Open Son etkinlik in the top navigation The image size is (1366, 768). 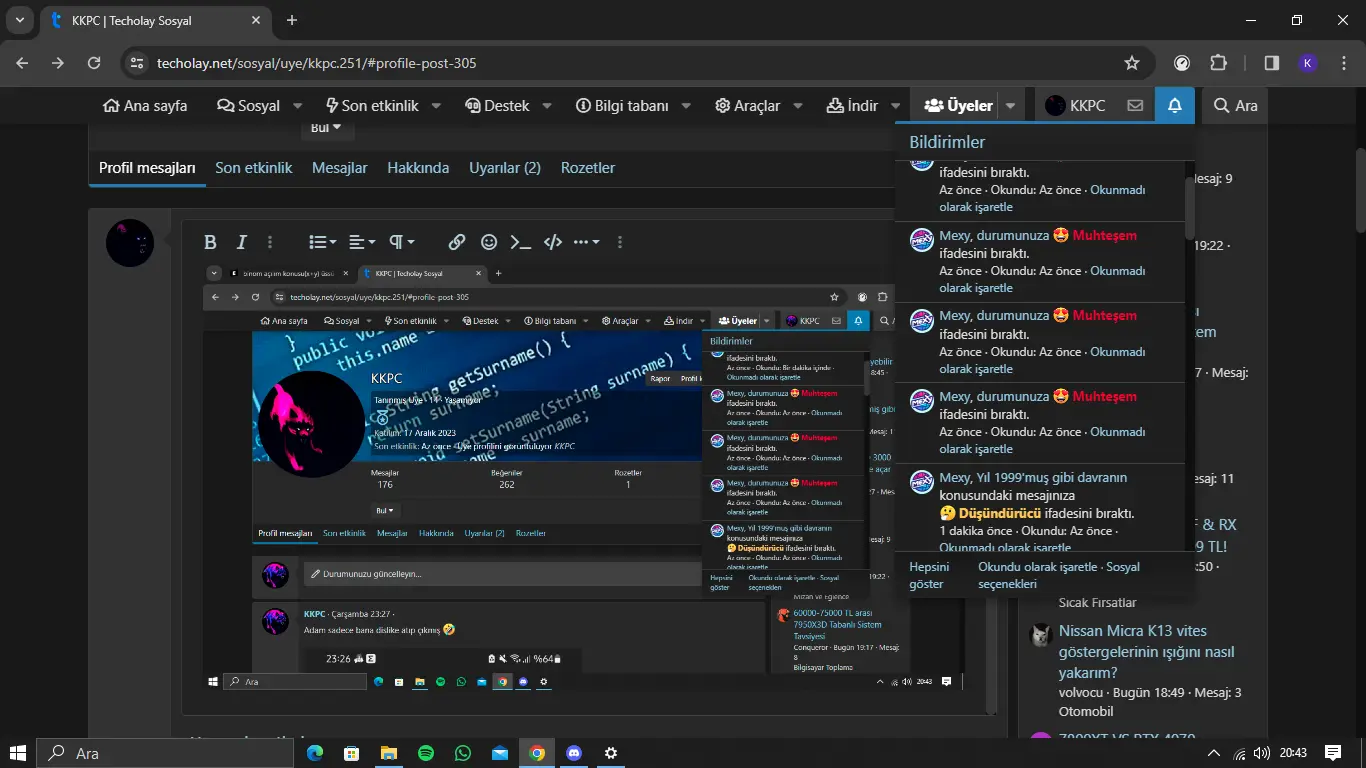pyautogui.click(x=372, y=105)
